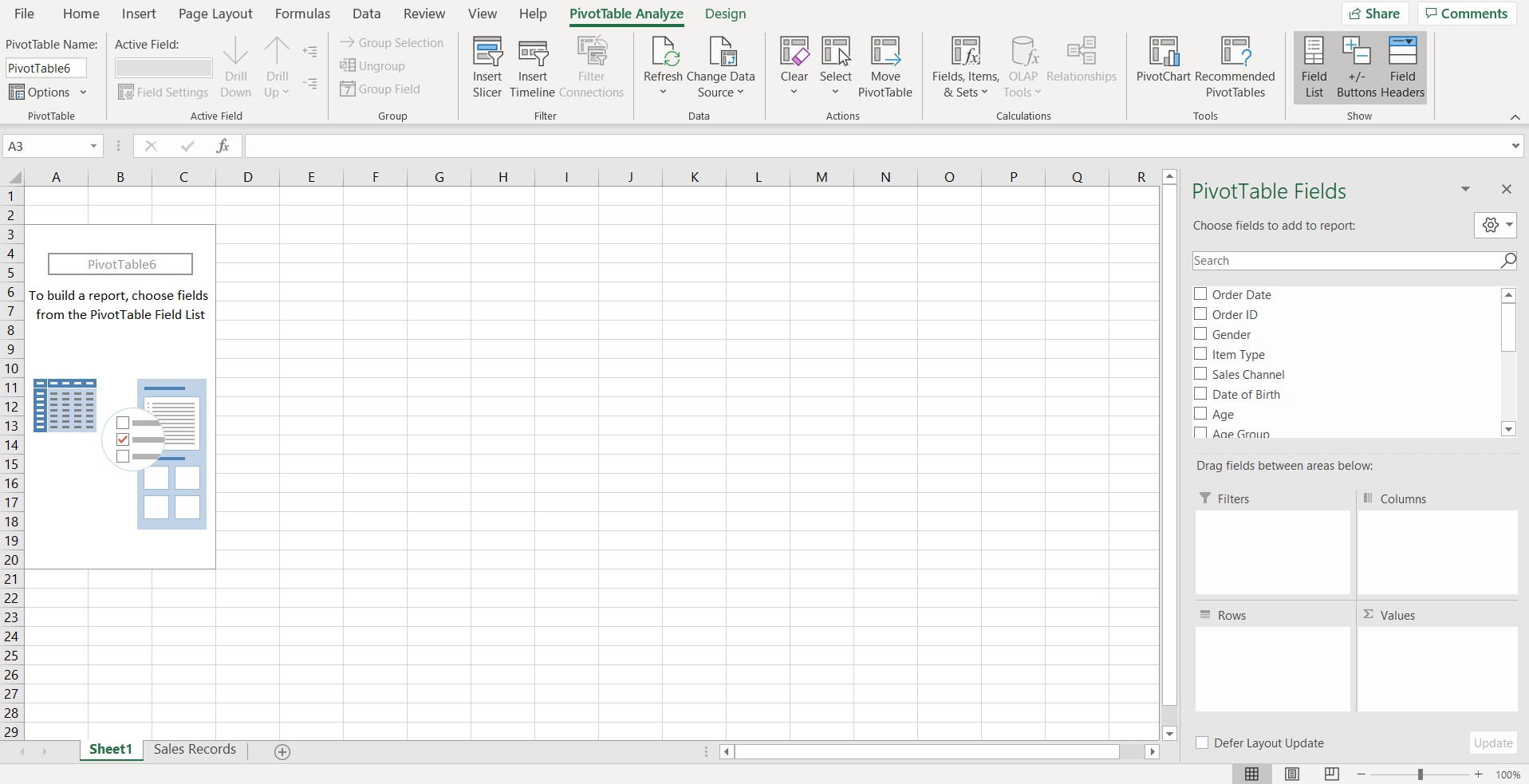The width and height of the screenshot is (1529, 784).
Task: Check the Order Date field
Action: point(1200,294)
